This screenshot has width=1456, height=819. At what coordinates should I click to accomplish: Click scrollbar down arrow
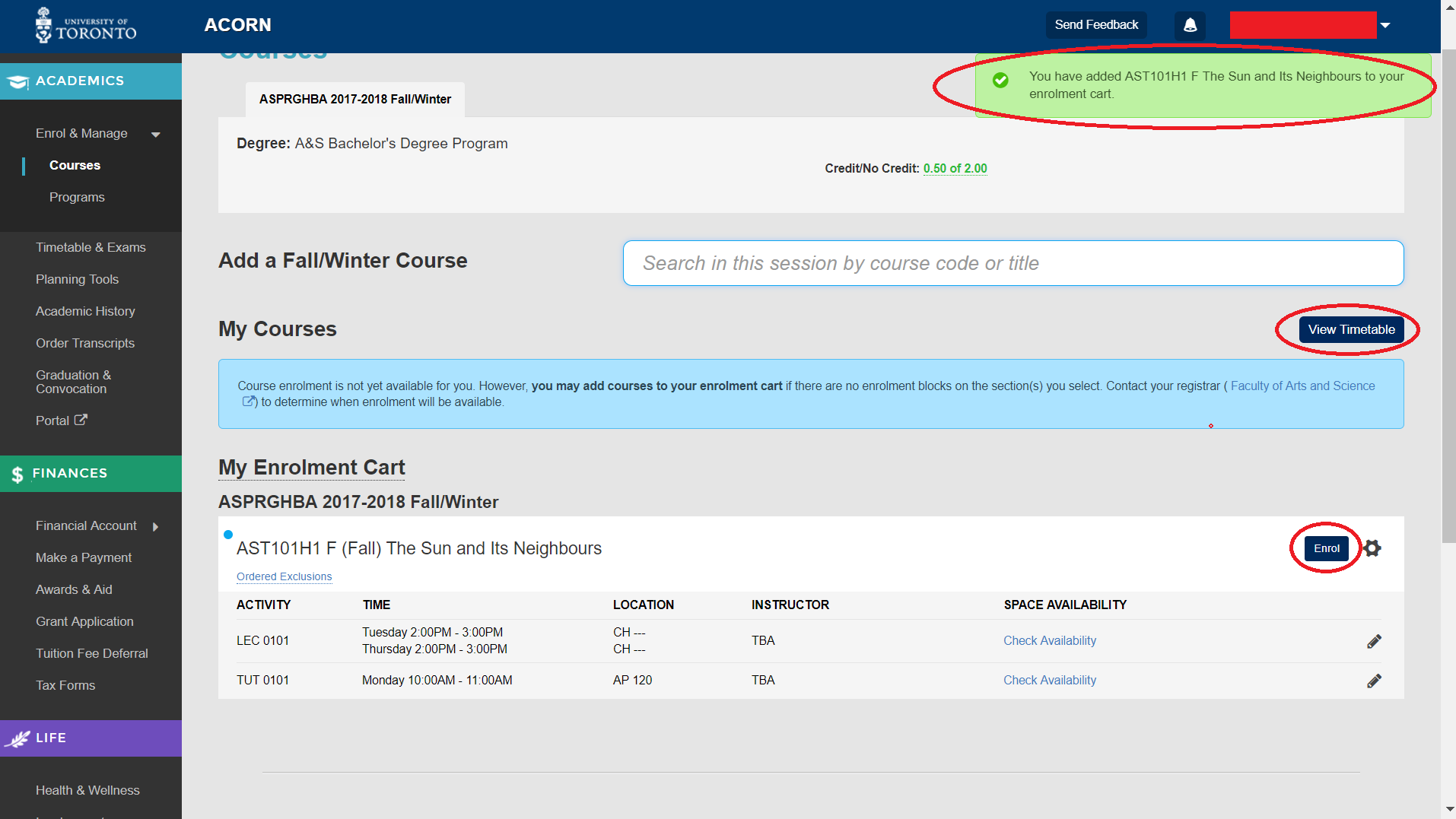click(1448, 810)
